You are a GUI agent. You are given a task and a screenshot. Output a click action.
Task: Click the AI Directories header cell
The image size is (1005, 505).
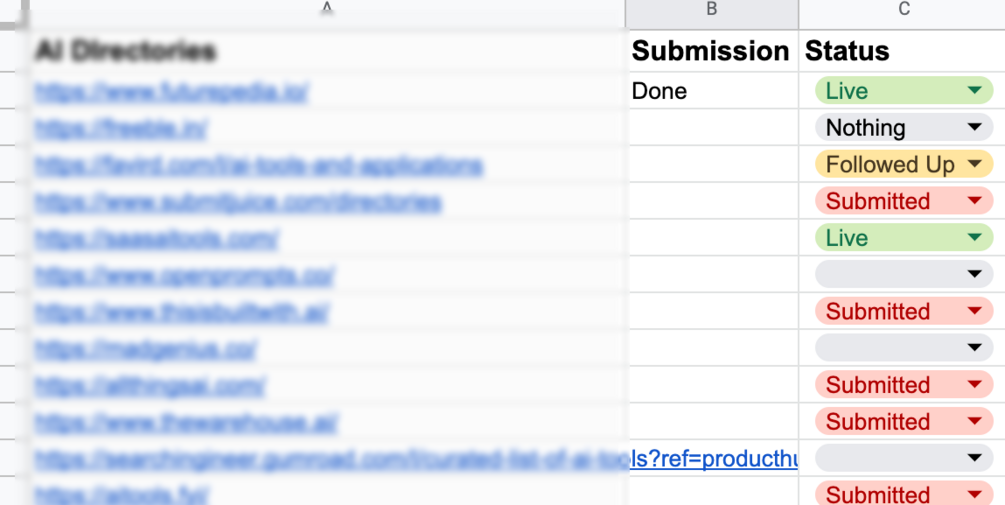click(x=327, y=51)
